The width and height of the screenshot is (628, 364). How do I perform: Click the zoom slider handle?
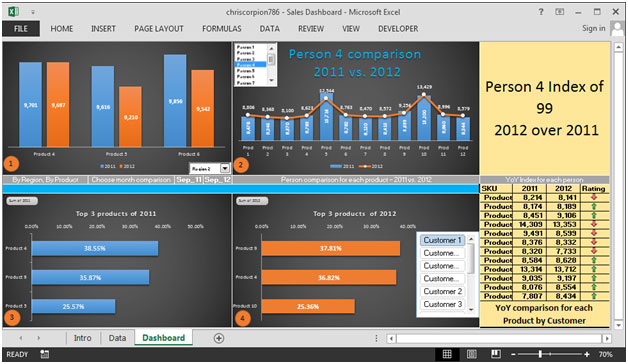click(x=540, y=354)
